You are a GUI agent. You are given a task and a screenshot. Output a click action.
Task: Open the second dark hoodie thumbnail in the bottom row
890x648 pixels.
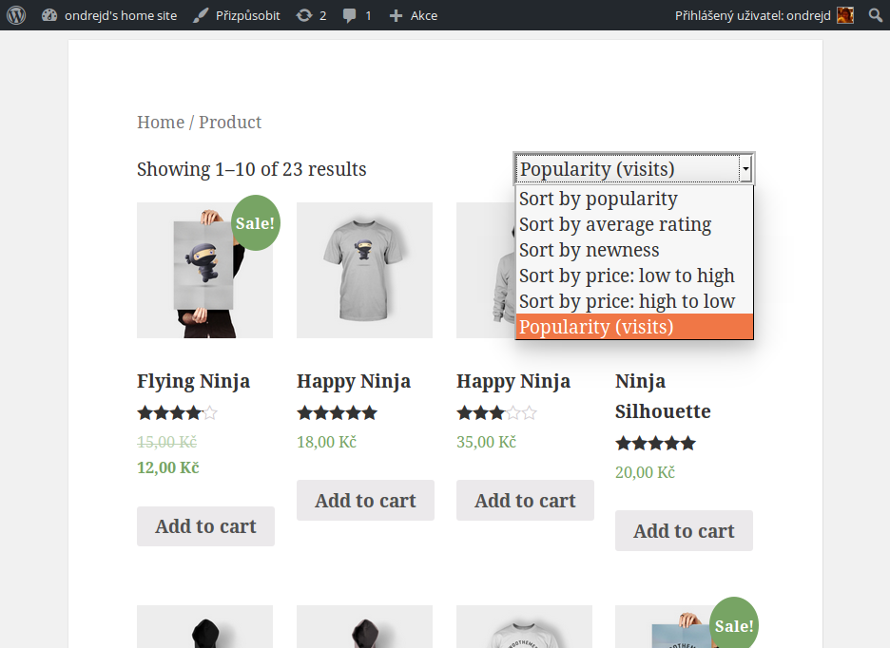[364, 626]
